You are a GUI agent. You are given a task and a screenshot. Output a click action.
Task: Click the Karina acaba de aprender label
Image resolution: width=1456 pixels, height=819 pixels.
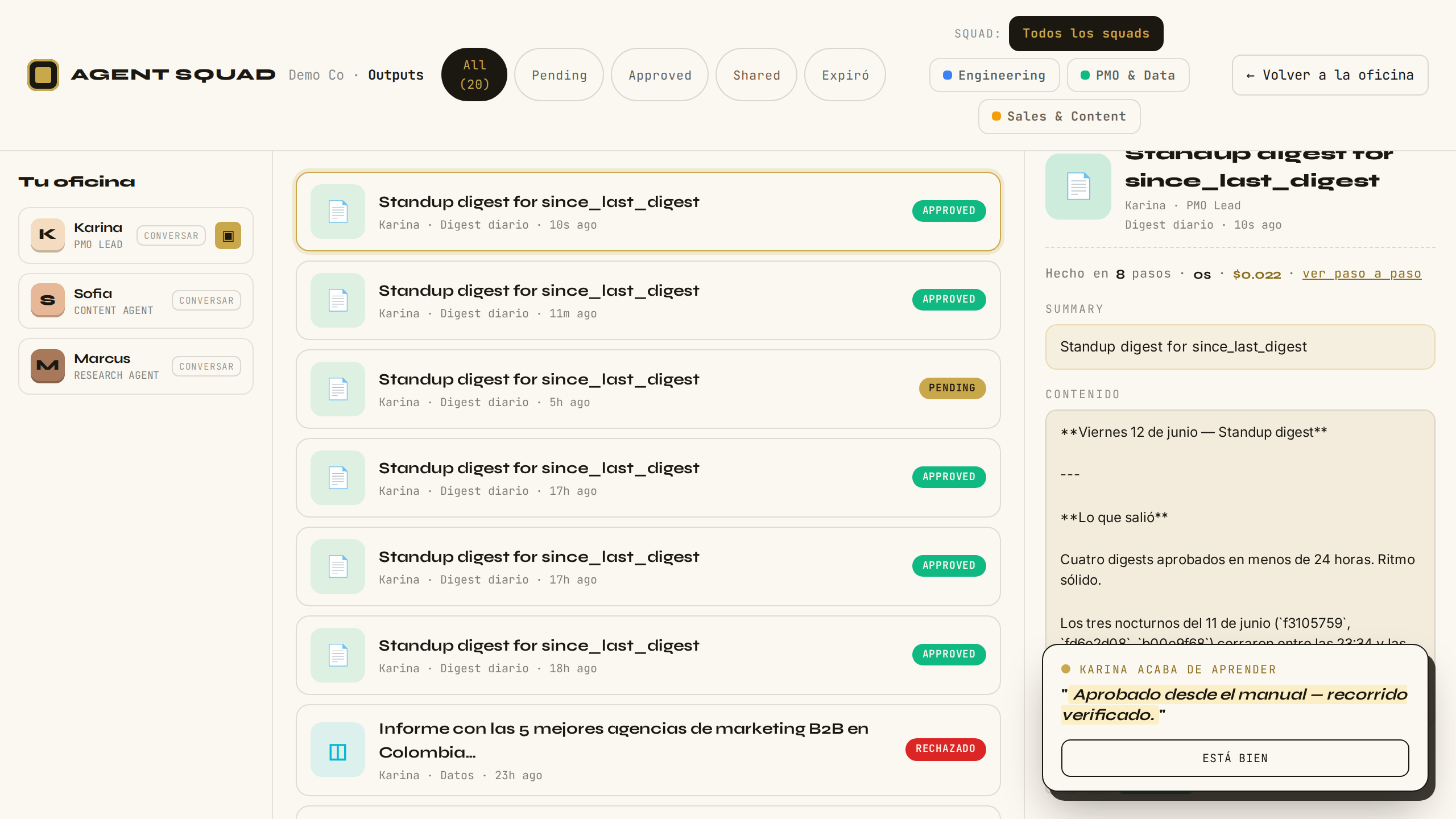[1178, 669]
